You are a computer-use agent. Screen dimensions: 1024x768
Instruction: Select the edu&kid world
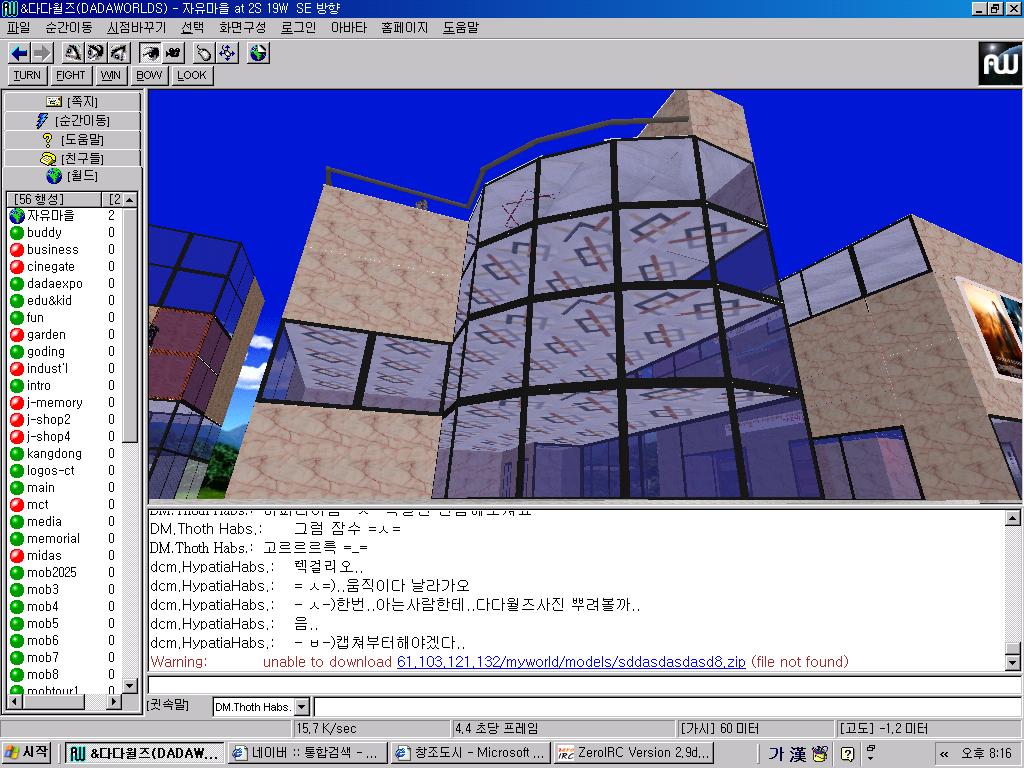[62, 300]
